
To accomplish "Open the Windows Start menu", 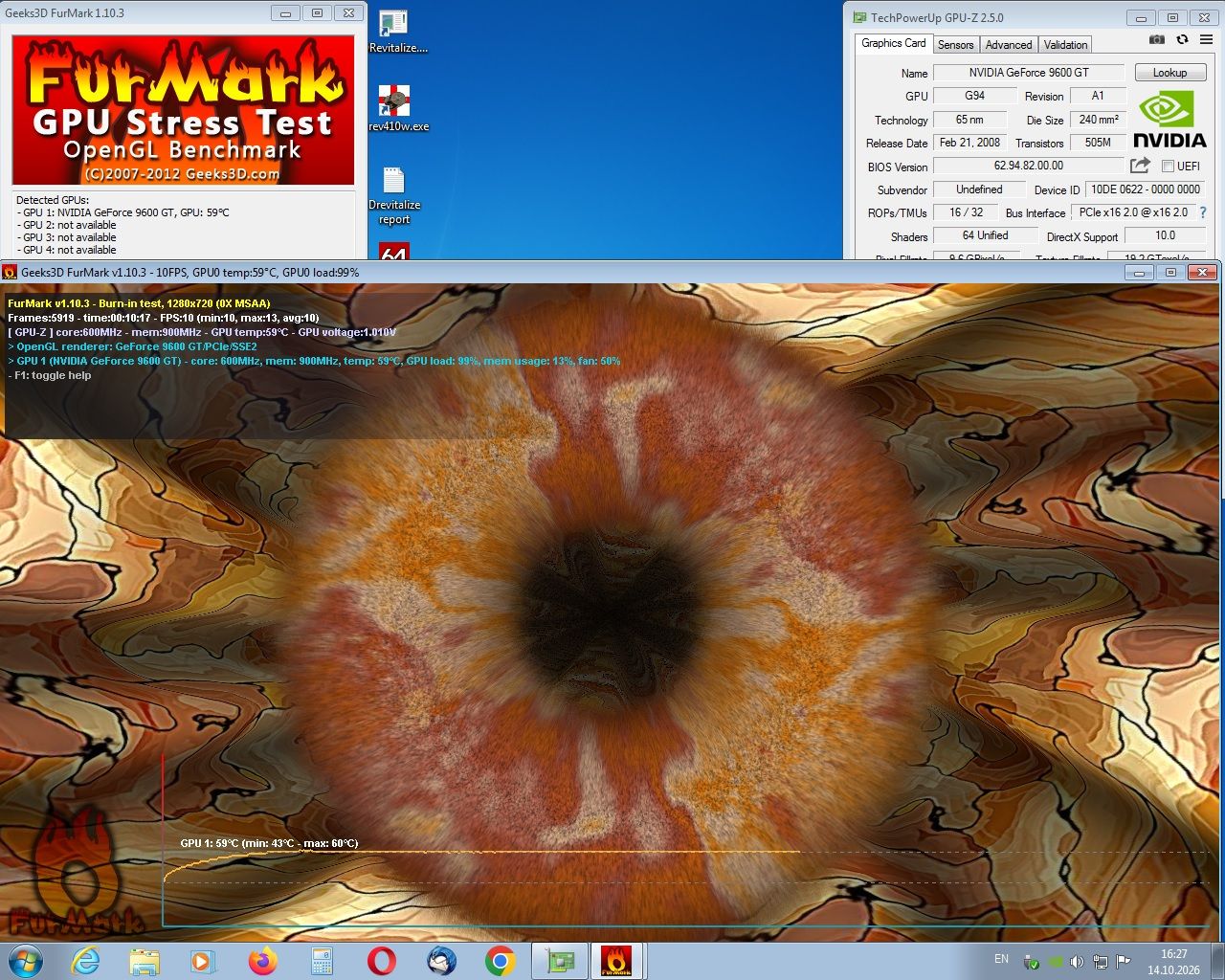I will click(x=25, y=960).
